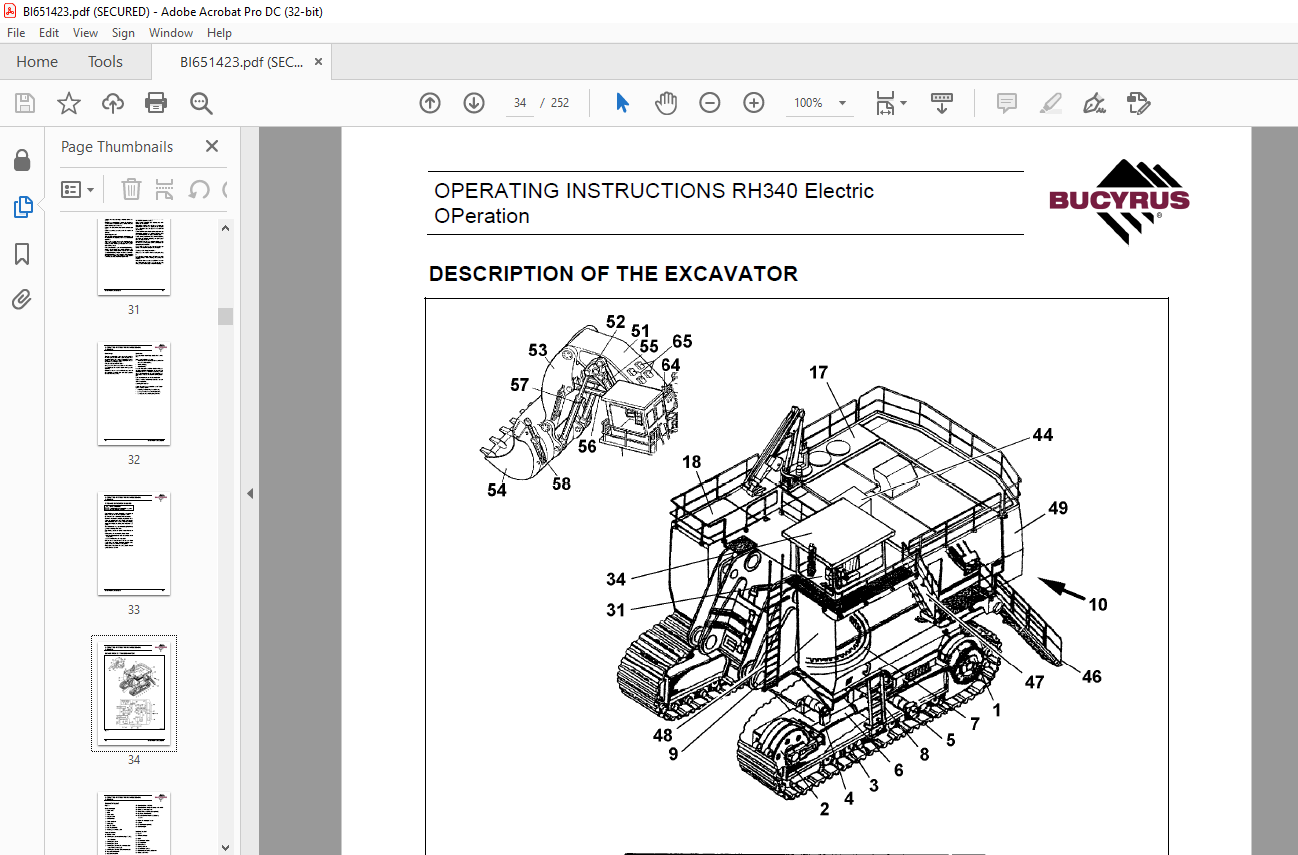The height and width of the screenshot is (855, 1298).
Task: Select page 32 thumbnail
Action: (134, 393)
